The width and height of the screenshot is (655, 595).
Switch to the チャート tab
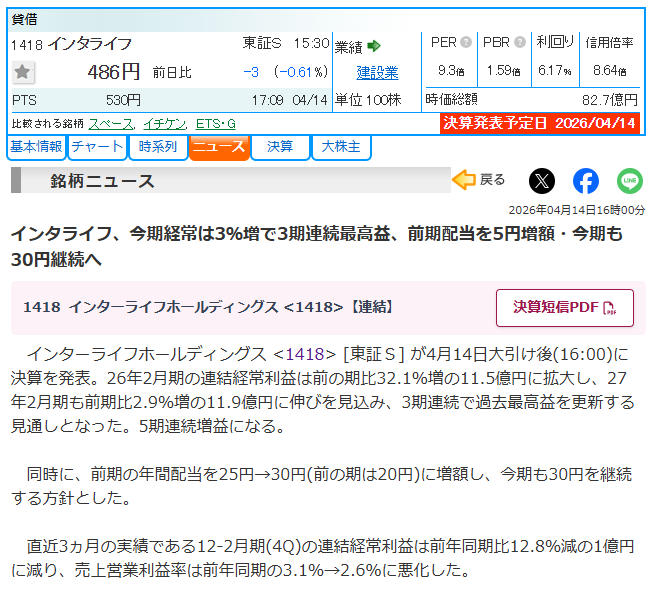[97, 147]
